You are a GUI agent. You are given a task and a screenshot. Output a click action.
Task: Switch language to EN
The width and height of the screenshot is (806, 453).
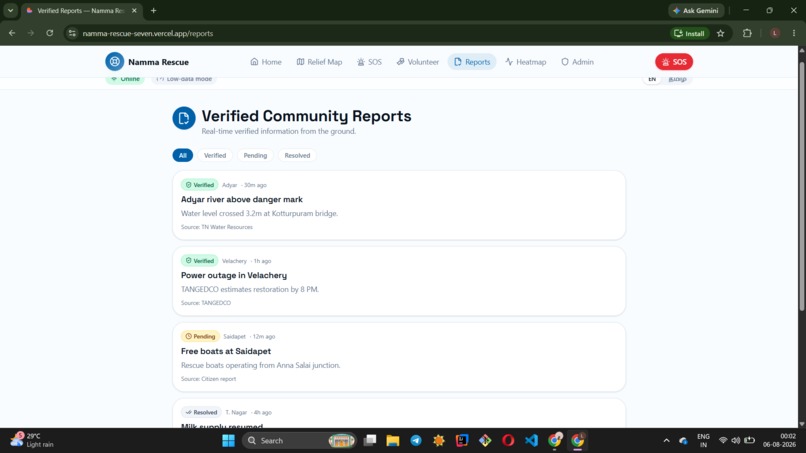(x=652, y=79)
